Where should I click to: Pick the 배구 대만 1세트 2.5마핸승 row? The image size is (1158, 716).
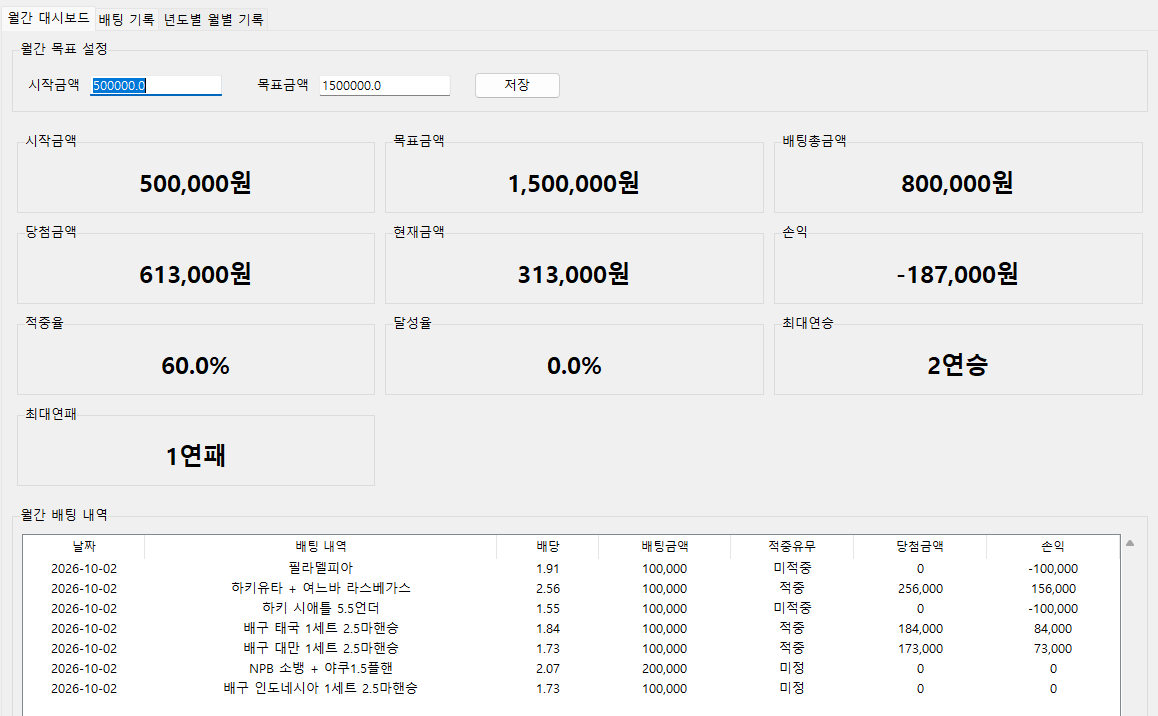click(x=571, y=648)
